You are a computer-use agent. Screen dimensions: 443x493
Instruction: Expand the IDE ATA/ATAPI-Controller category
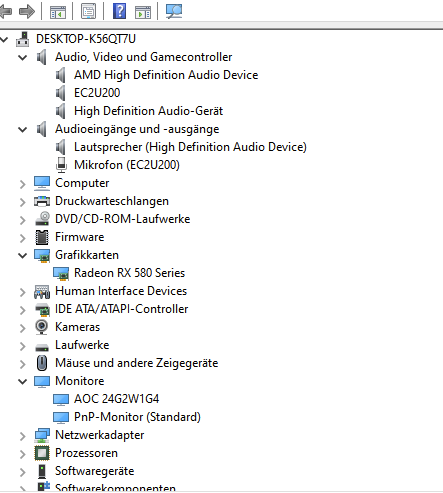tap(23, 310)
